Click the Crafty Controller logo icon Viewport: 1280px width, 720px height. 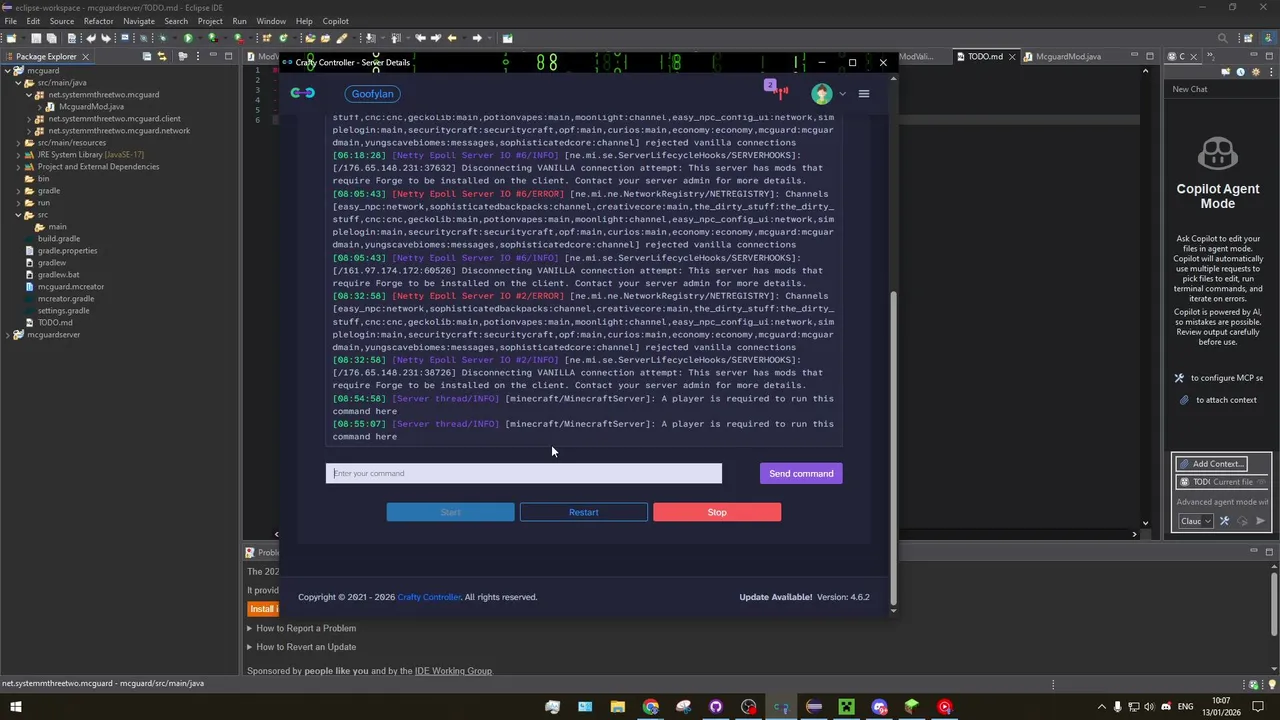(x=302, y=93)
